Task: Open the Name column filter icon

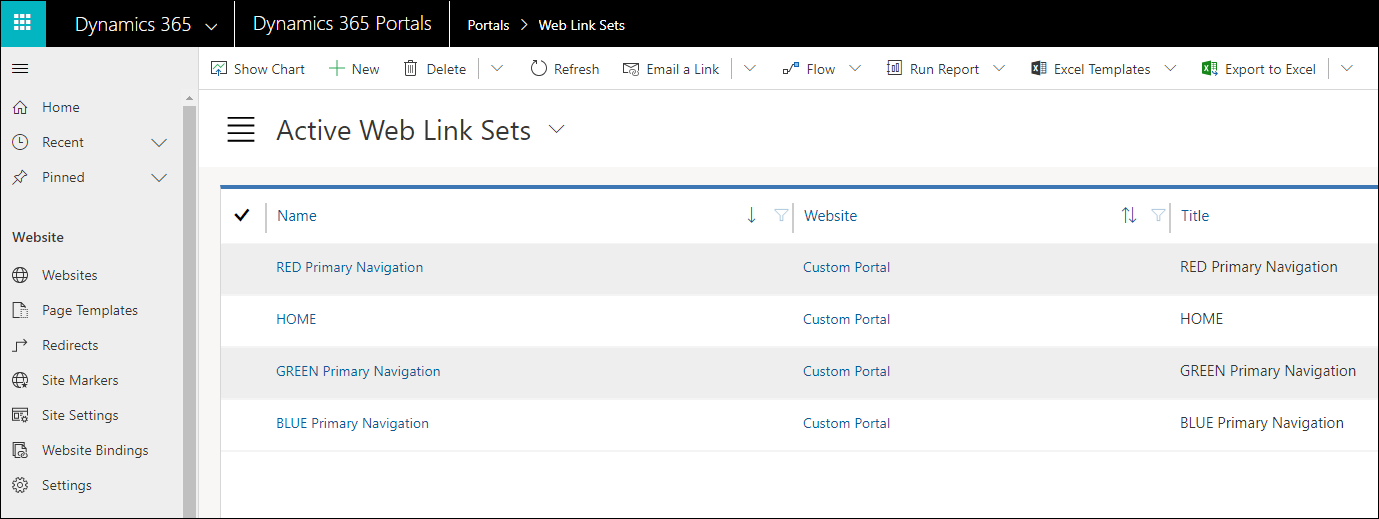Action: 781,215
